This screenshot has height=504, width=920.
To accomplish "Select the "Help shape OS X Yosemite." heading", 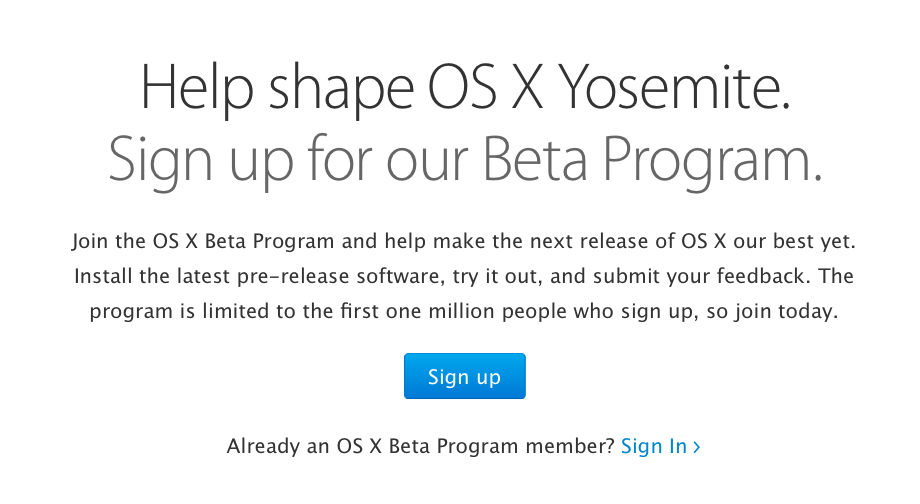I will pyautogui.click(x=465, y=89).
